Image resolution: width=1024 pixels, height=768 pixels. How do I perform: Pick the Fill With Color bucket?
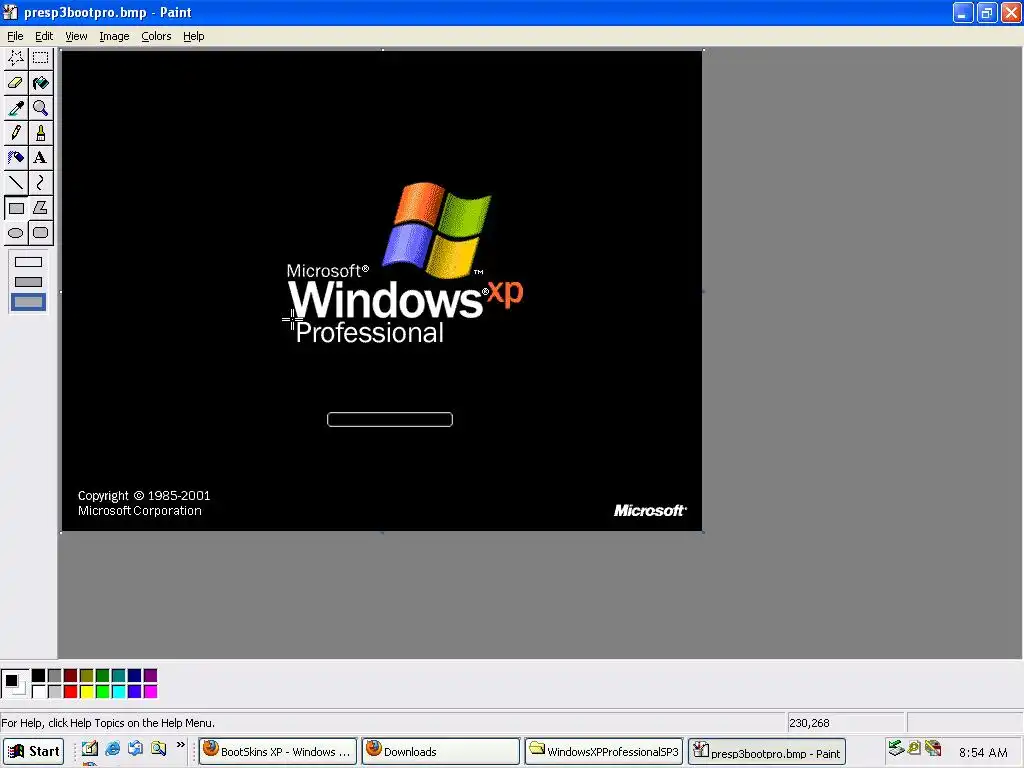tap(40, 83)
